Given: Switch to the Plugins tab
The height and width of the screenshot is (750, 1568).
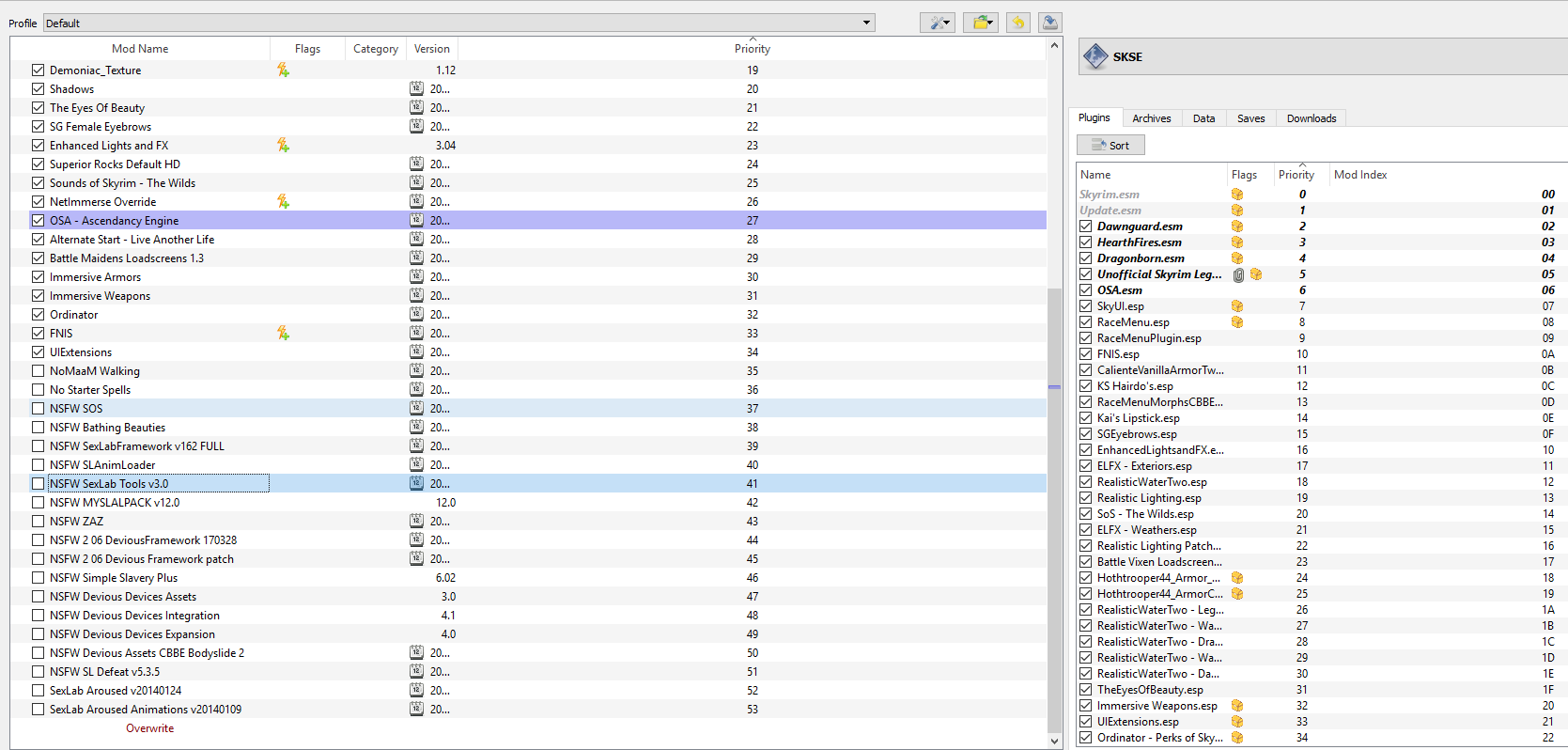Looking at the screenshot, I should click(1094, 117).
